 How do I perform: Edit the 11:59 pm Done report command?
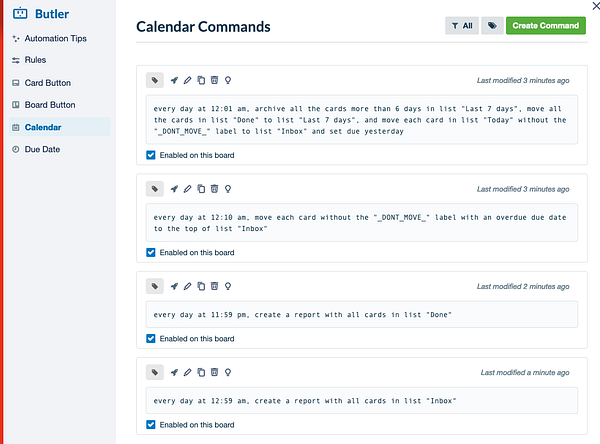coord(187,287)
